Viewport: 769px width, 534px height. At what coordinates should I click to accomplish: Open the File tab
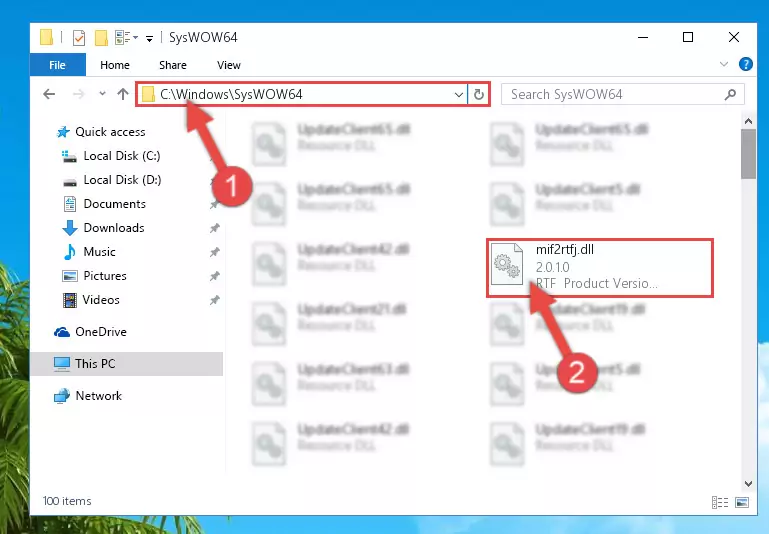[x=57, y=65]
